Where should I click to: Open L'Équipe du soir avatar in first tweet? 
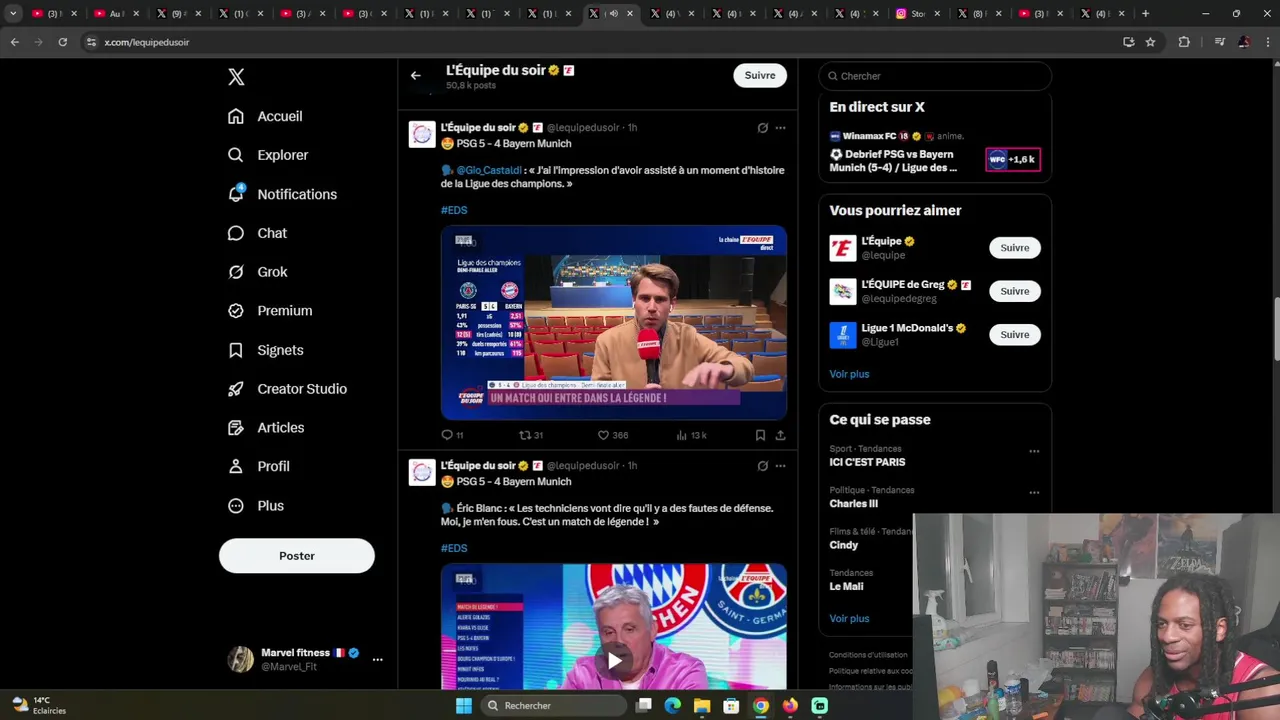tap(422, 135)
